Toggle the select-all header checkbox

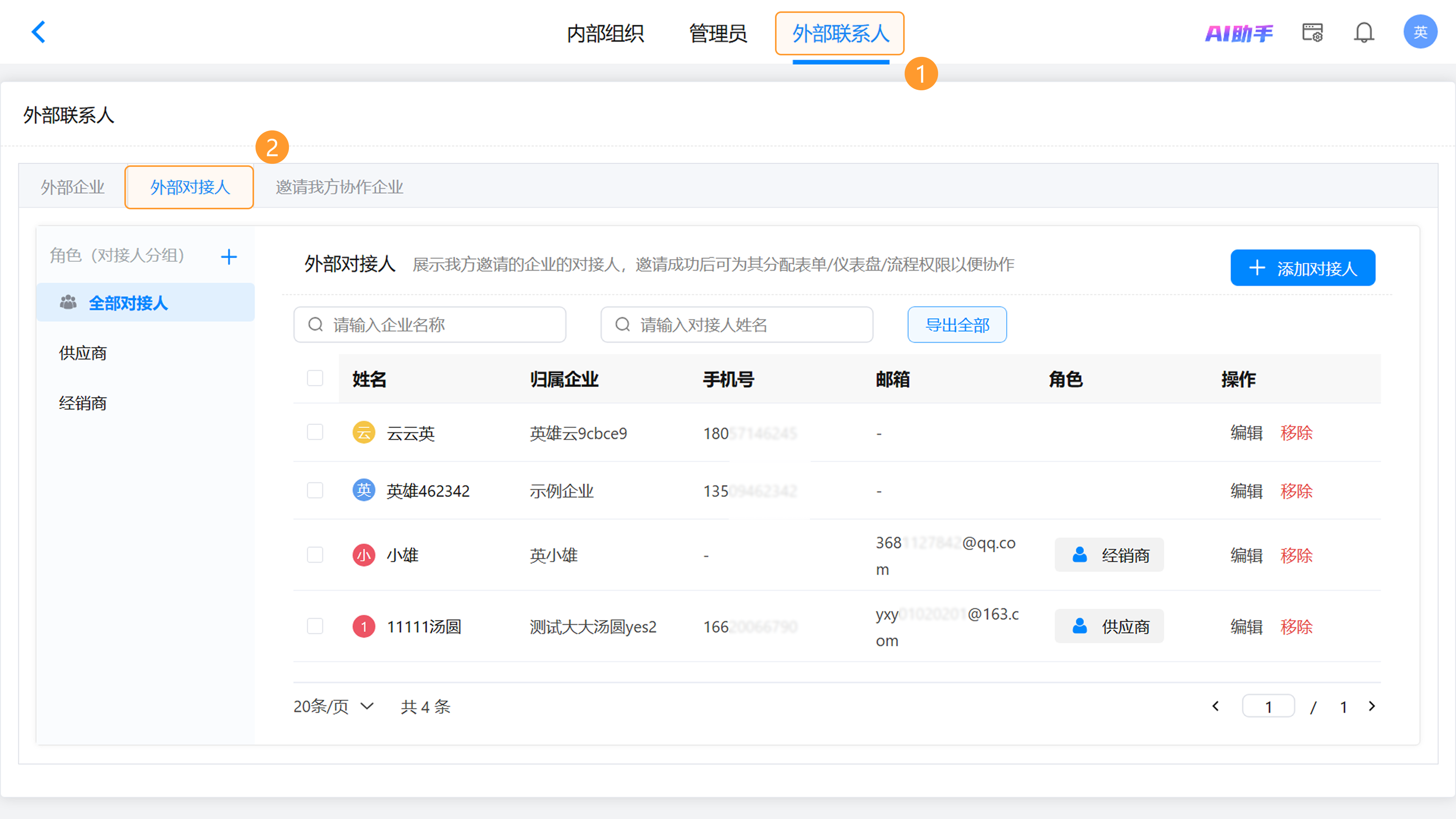[x=315, y=378]
